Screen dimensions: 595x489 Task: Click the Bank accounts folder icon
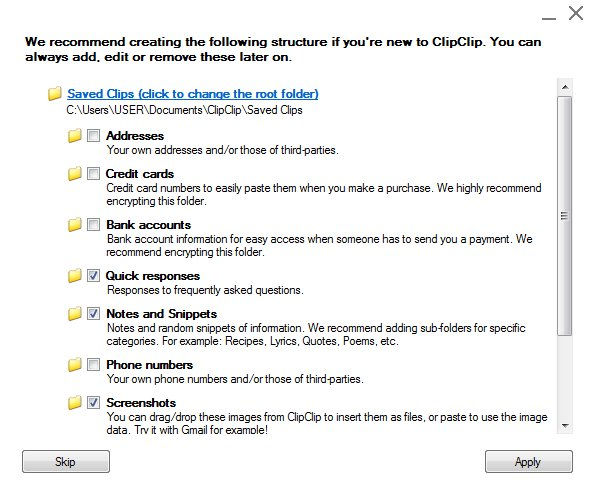(75, 225)
